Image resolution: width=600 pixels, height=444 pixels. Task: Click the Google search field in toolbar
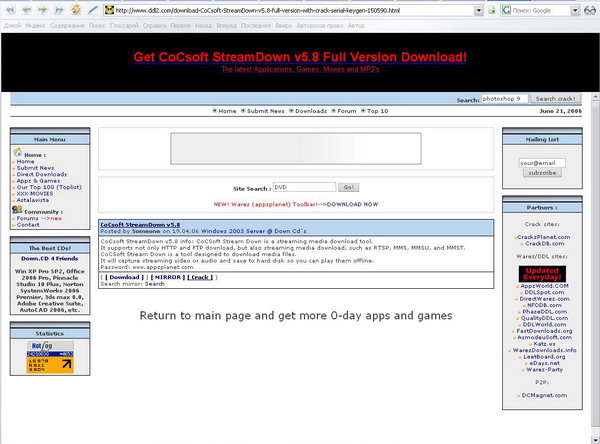click(x=541, y=11)
